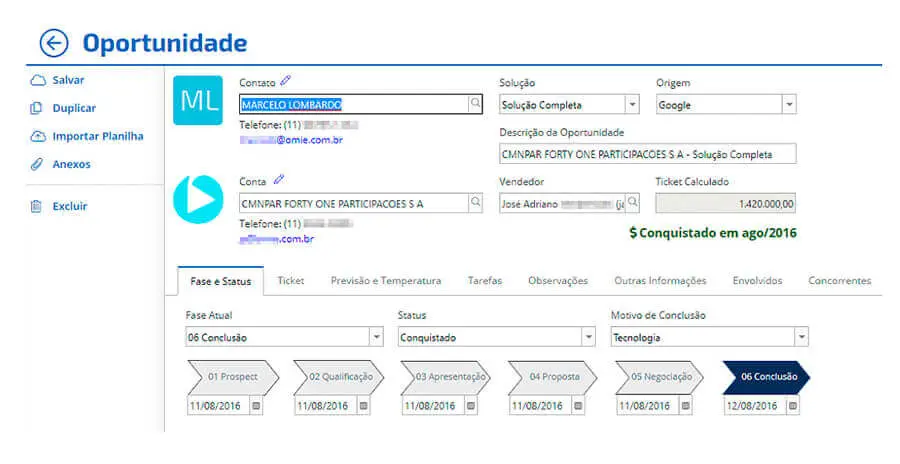Click the ML contact avatar

pos(198,100)
